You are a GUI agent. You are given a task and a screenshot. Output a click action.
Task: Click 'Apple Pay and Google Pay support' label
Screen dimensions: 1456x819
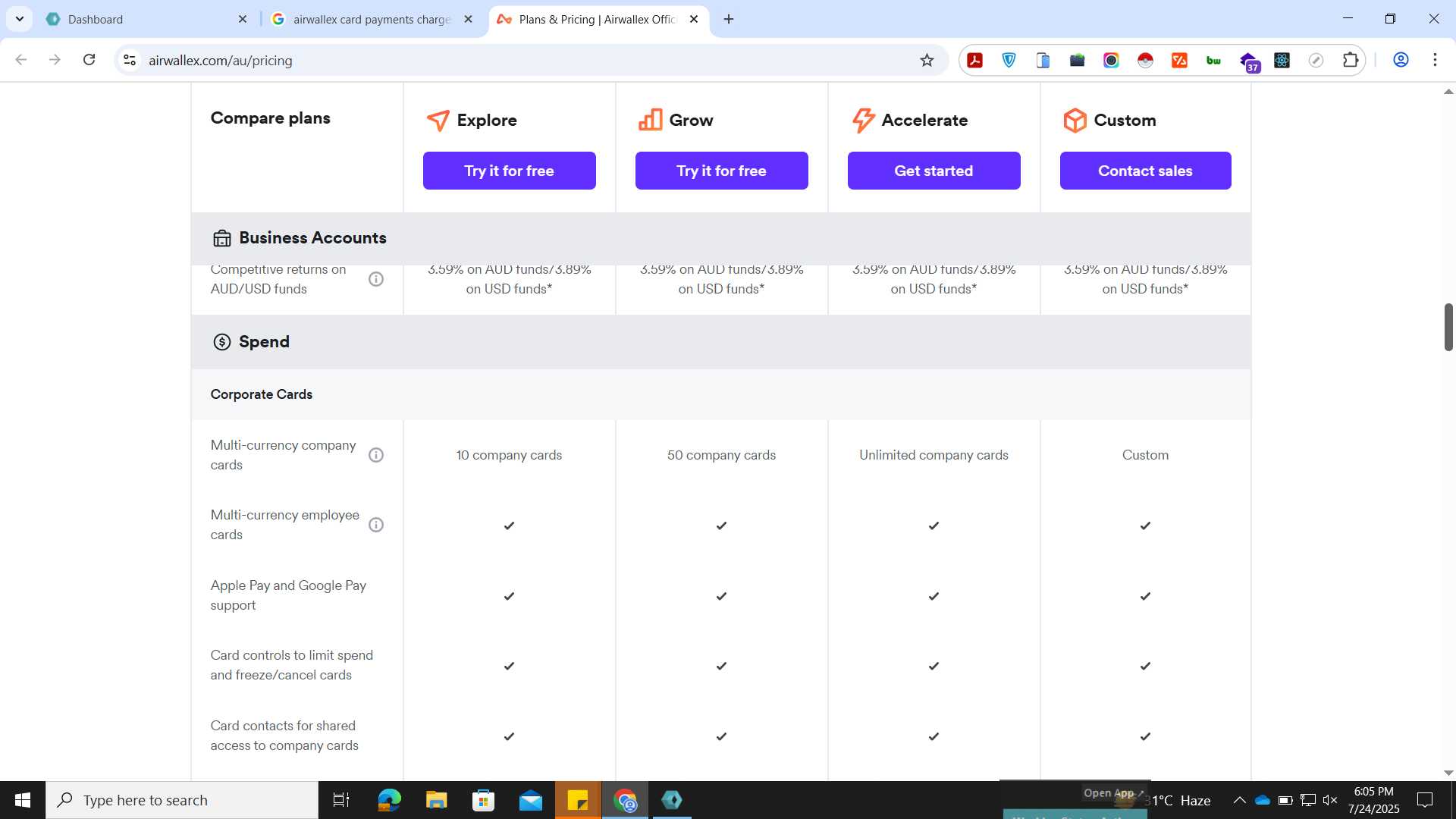coord(288,595)
